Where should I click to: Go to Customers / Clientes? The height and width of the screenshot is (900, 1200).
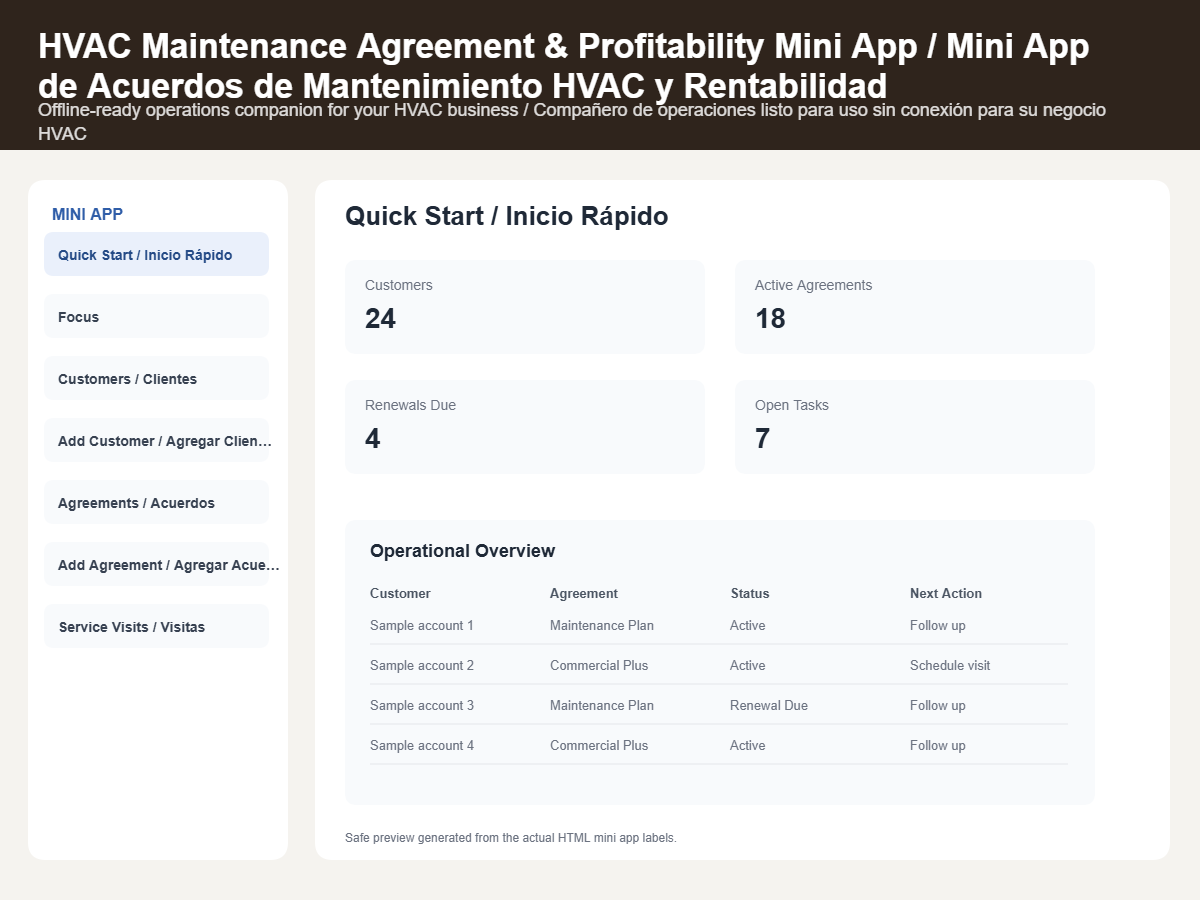(x=156, y=378)
